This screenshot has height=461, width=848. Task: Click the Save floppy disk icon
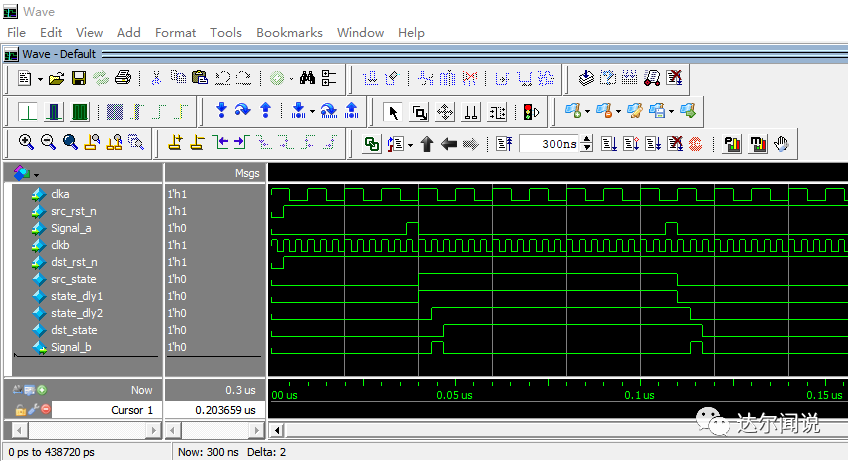[x=79, y=78]
